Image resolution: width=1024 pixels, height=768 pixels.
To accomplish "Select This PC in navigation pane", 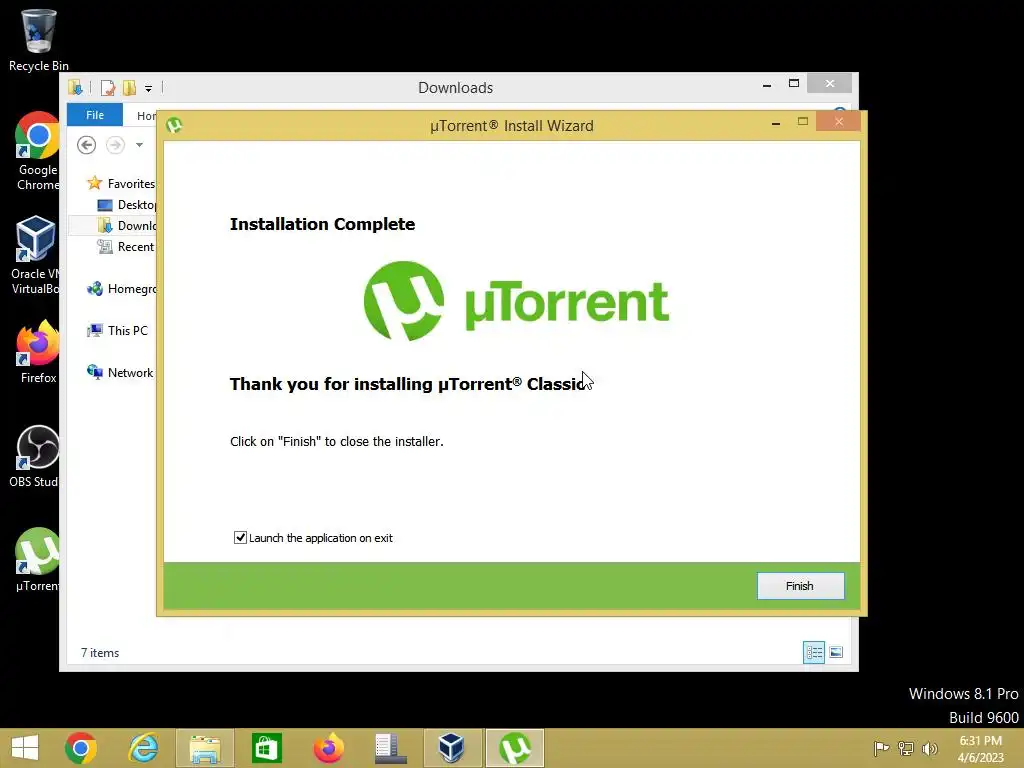I will coord(118,330).
